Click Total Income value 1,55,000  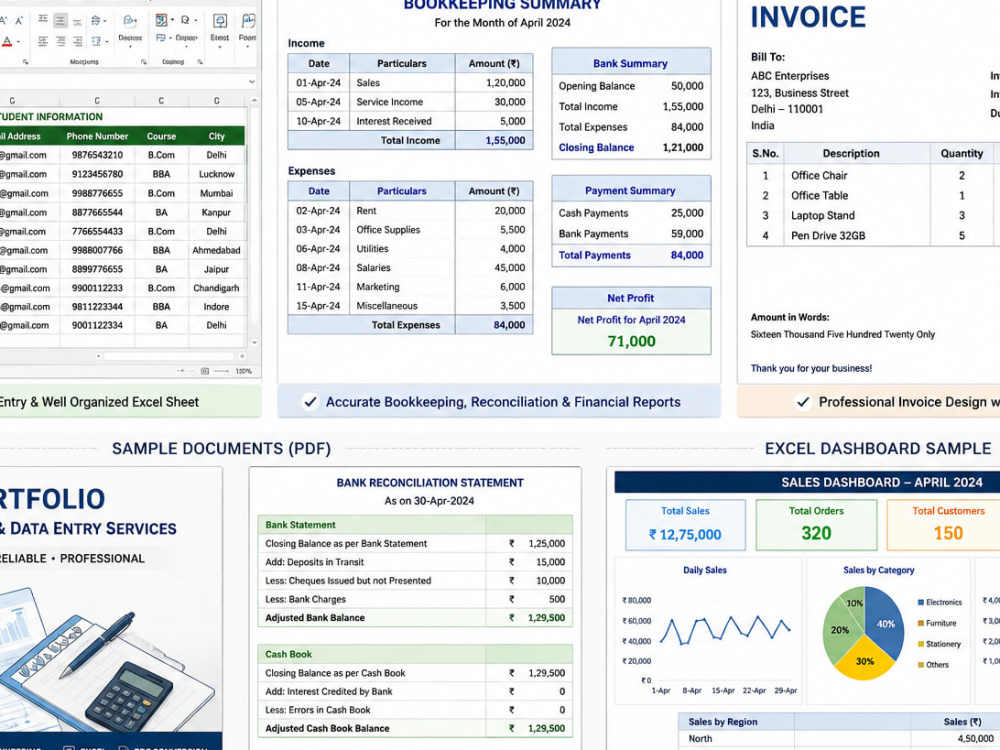(505, 140)
